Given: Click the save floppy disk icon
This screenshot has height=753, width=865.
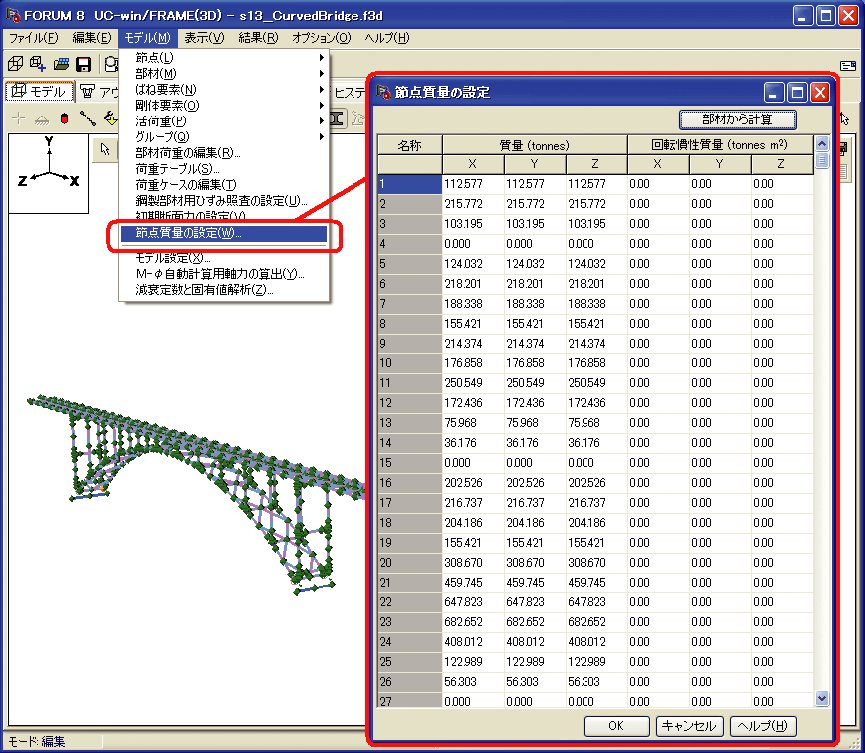Looking at the screenshot, I should click(x=84, y=65).
